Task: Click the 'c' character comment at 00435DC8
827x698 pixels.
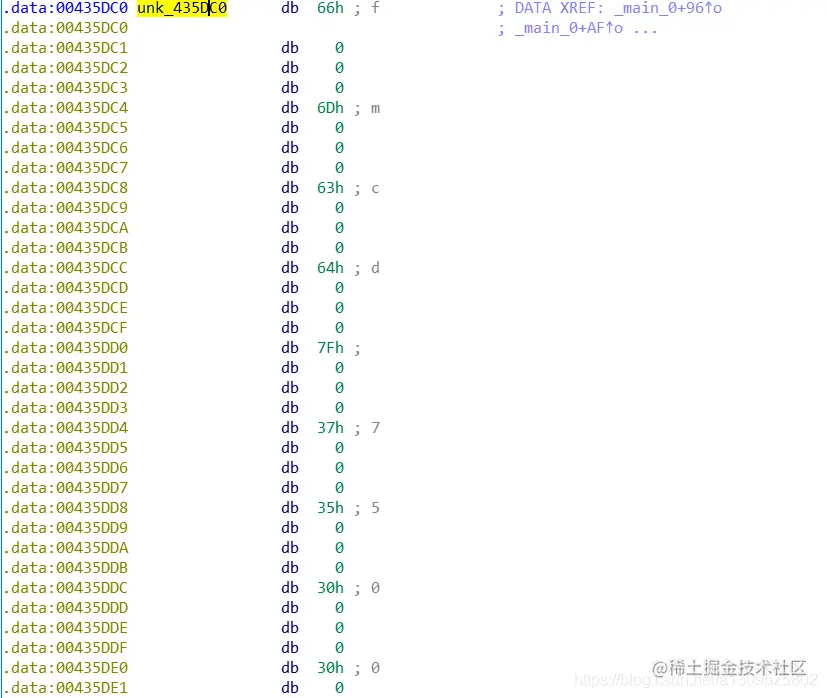Action: pyautogui.click(x=375, y=188)
